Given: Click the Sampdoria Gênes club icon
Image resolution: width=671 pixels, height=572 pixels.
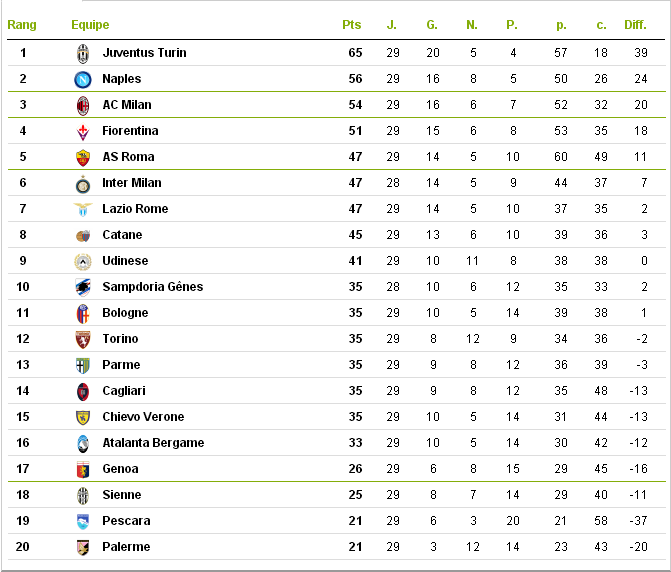Looking at the screenshot, I should point(83,287).
